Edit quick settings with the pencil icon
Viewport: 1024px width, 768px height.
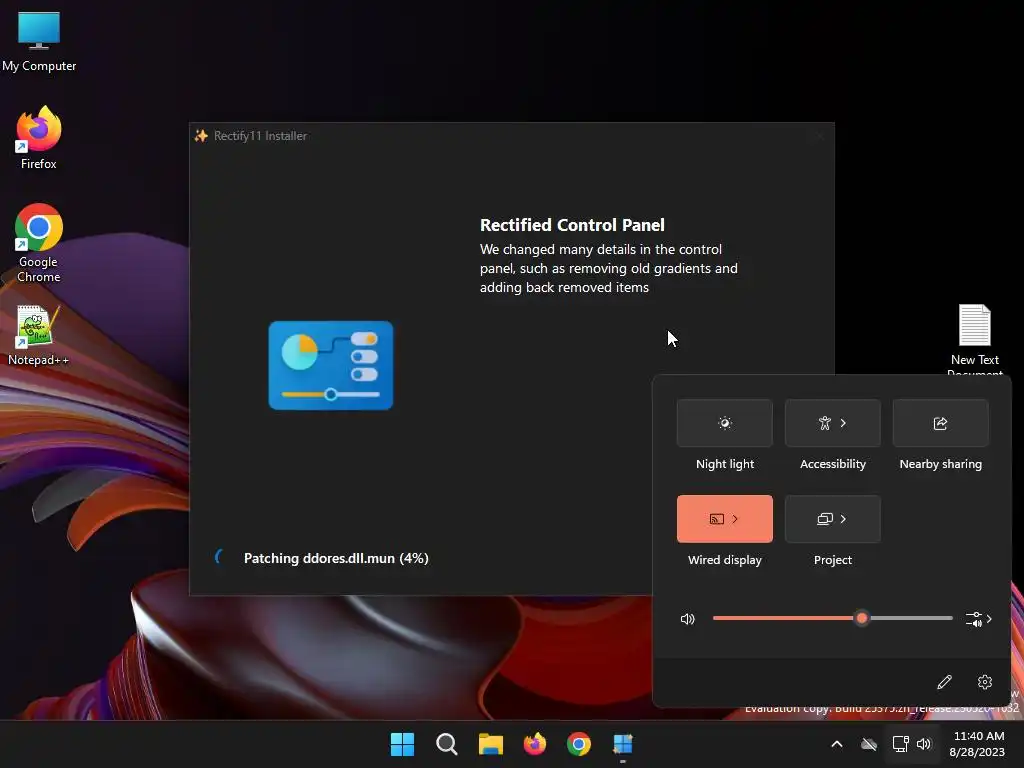pyautogui.click(x=944, y=682)
